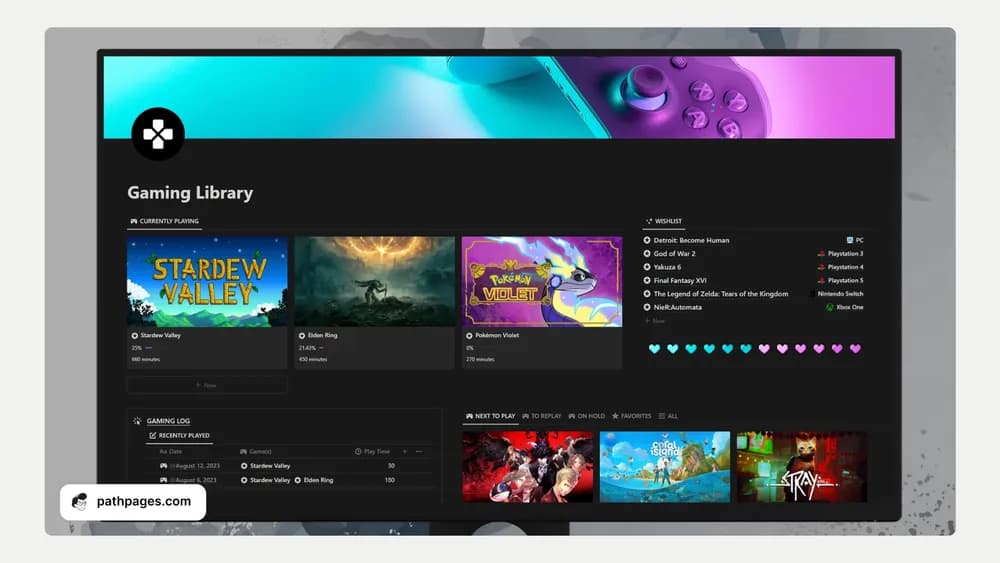Open the Gaming Log link

pos(168,421)
